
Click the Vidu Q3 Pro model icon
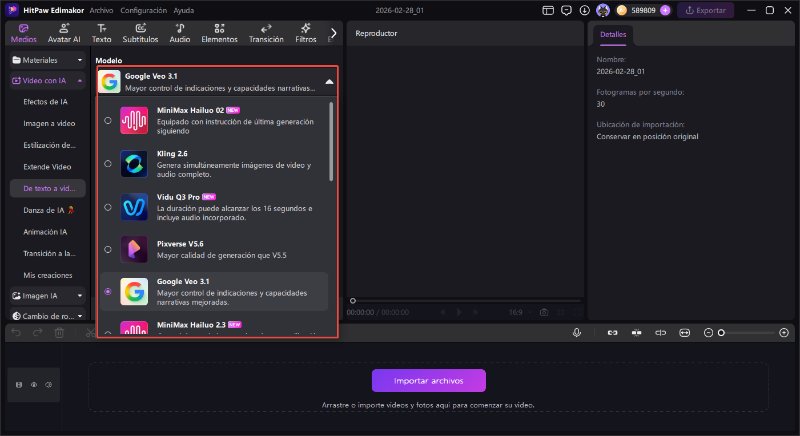tap(134, 207)
